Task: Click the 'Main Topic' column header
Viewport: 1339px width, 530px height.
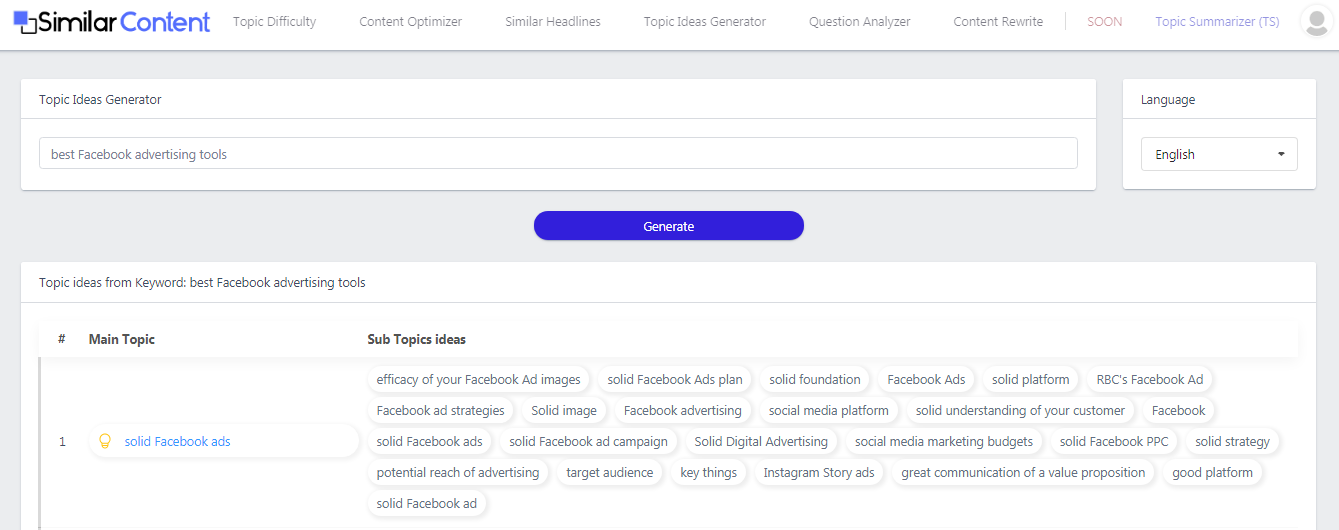Action: coord(122,339)
